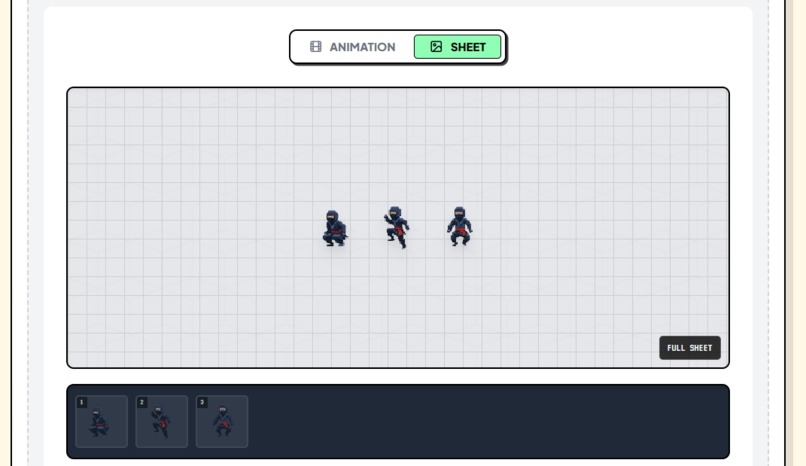Image resolution: width=806 pixels, height=466 pixels.
Task: Select frame 1 thumbnail
Action: 101,421
